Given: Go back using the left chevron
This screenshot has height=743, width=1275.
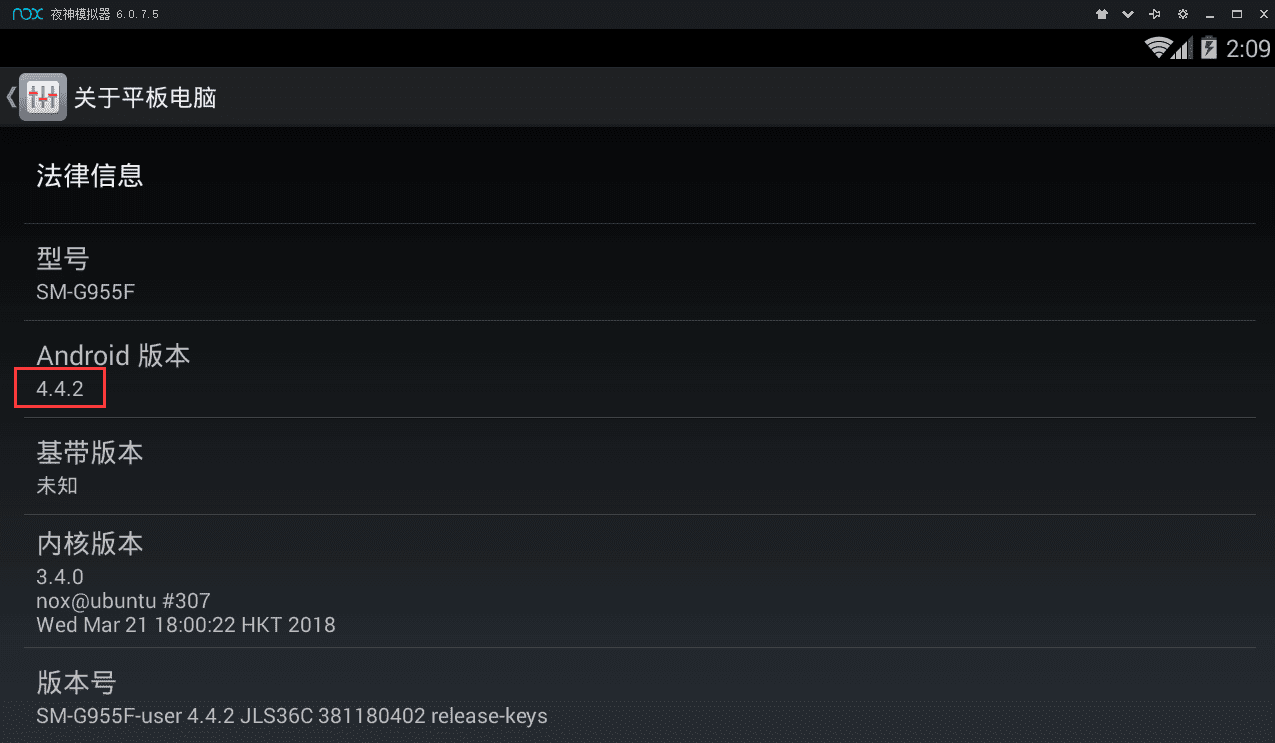Looking at the screenshot, I should pyautogui.click(x=10, y=97).
